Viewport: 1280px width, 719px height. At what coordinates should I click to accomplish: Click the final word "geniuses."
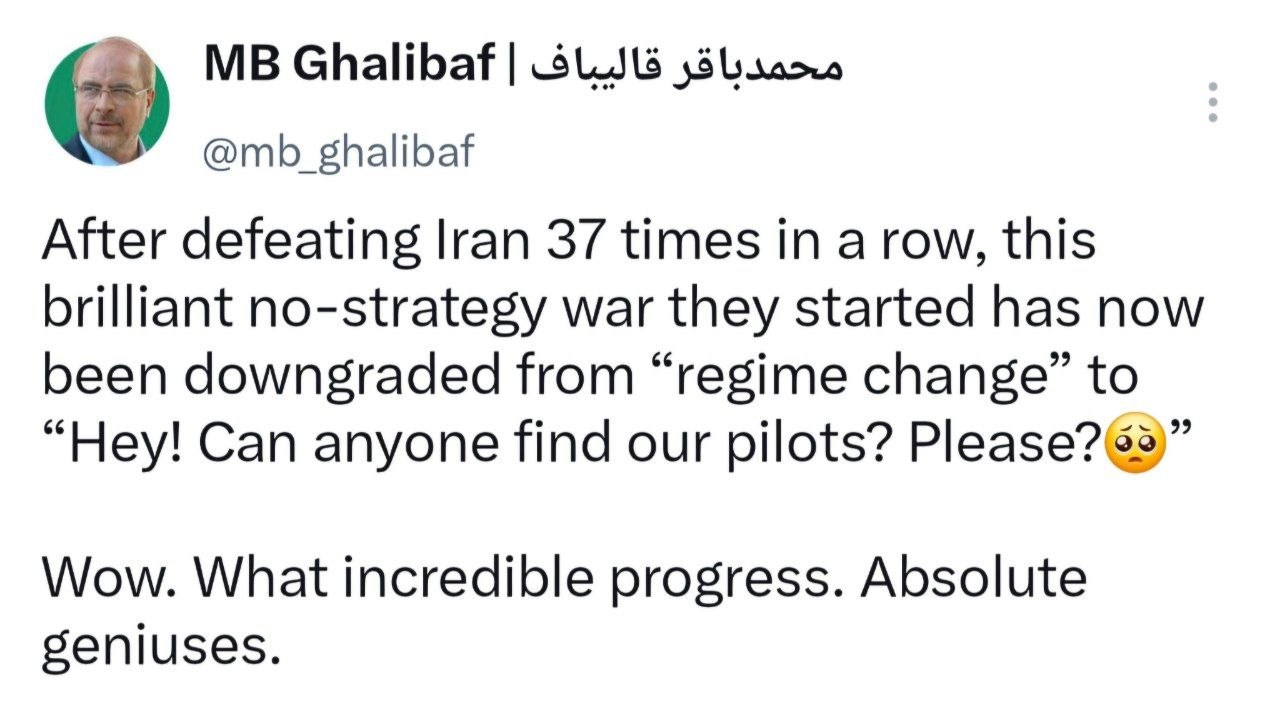(157, 647)
